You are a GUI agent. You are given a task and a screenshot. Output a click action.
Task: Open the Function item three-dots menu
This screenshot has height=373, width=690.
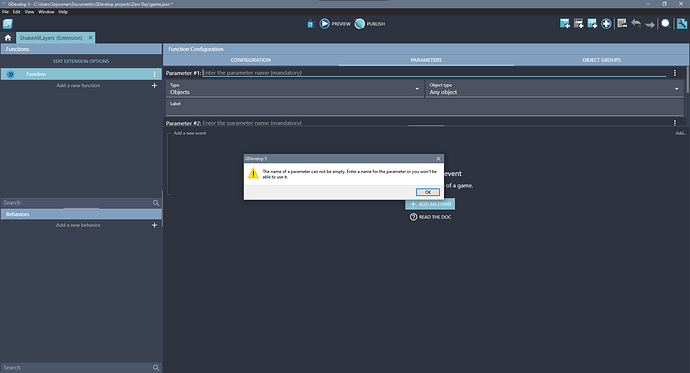[x=154, y=74]
